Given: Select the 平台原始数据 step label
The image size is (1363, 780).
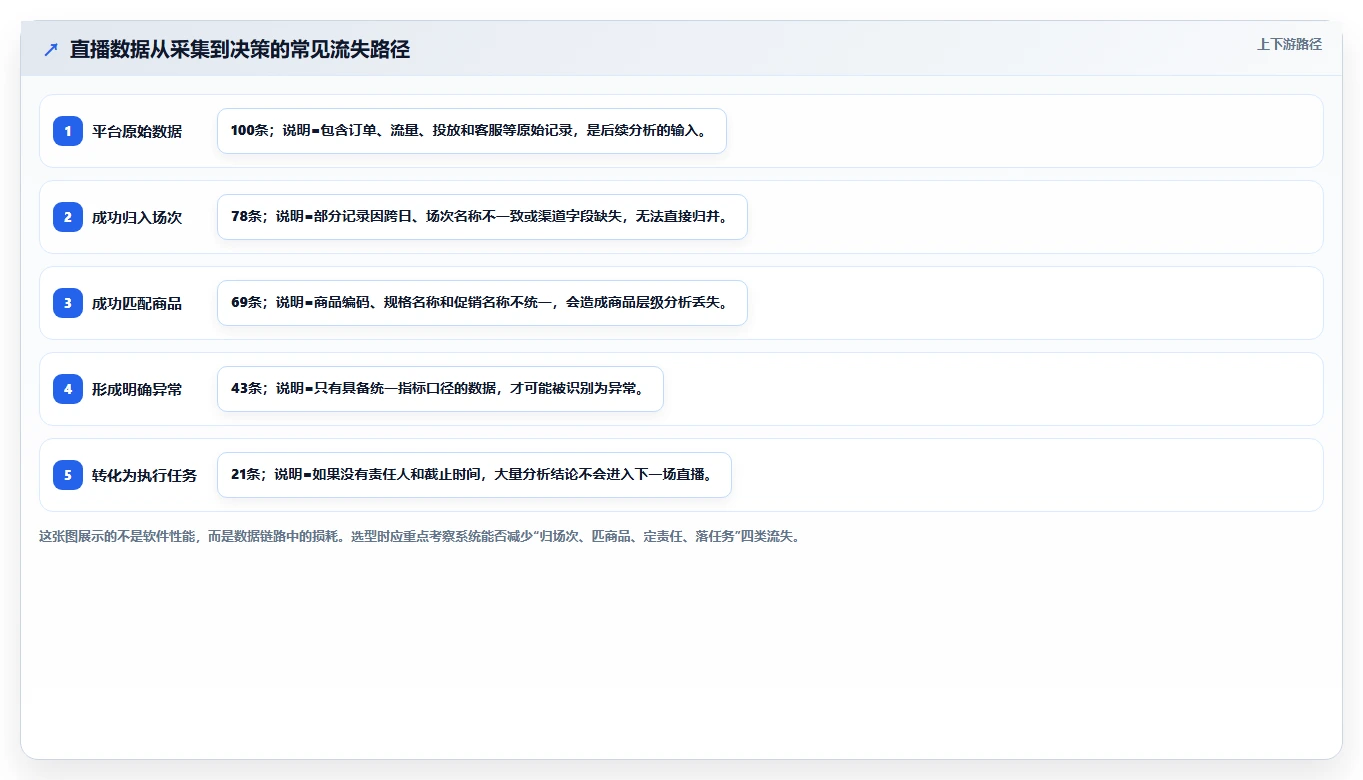Looking at the screenshot, I should 137,131.
